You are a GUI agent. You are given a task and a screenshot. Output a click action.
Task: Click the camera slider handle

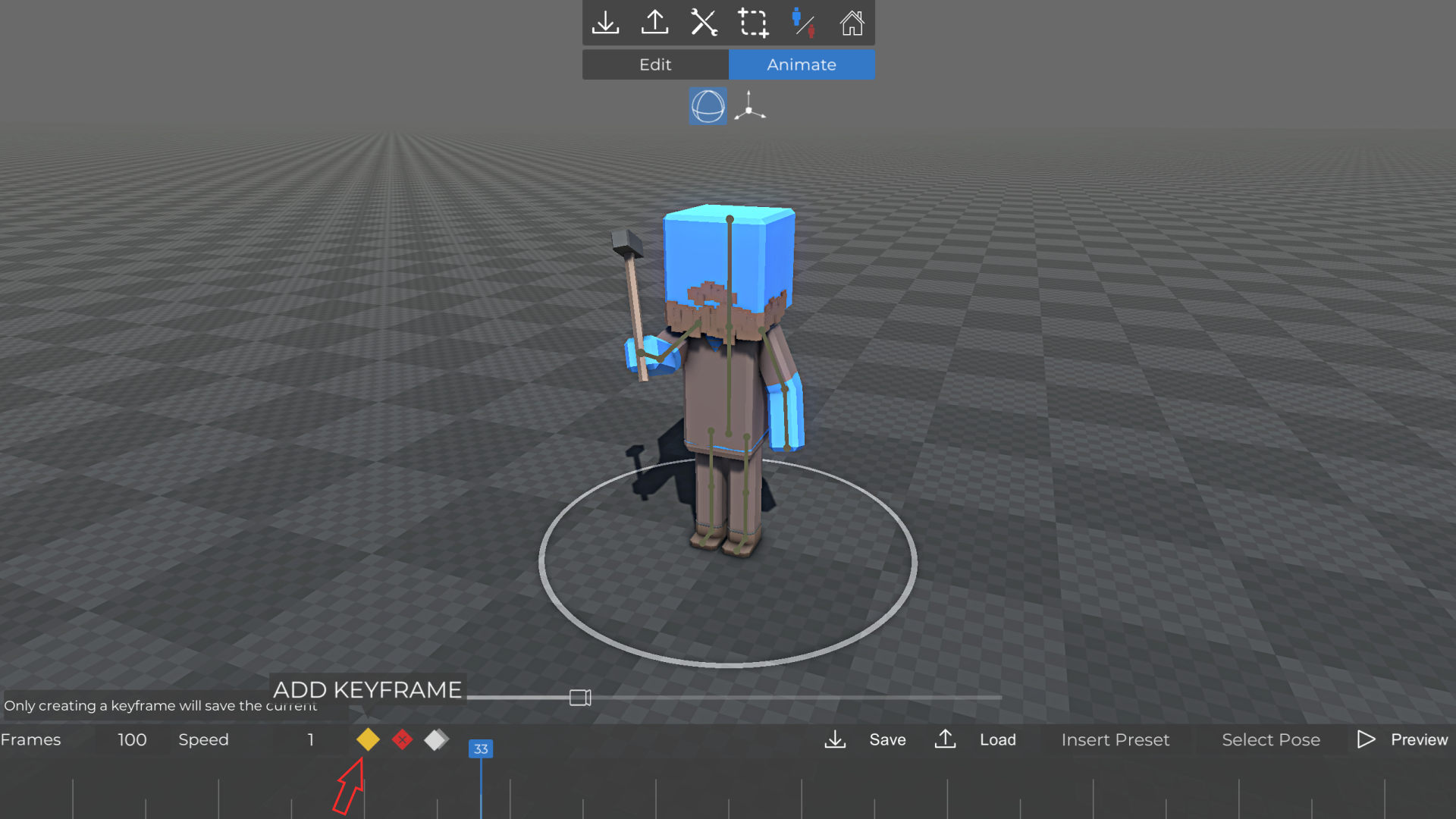580,698
